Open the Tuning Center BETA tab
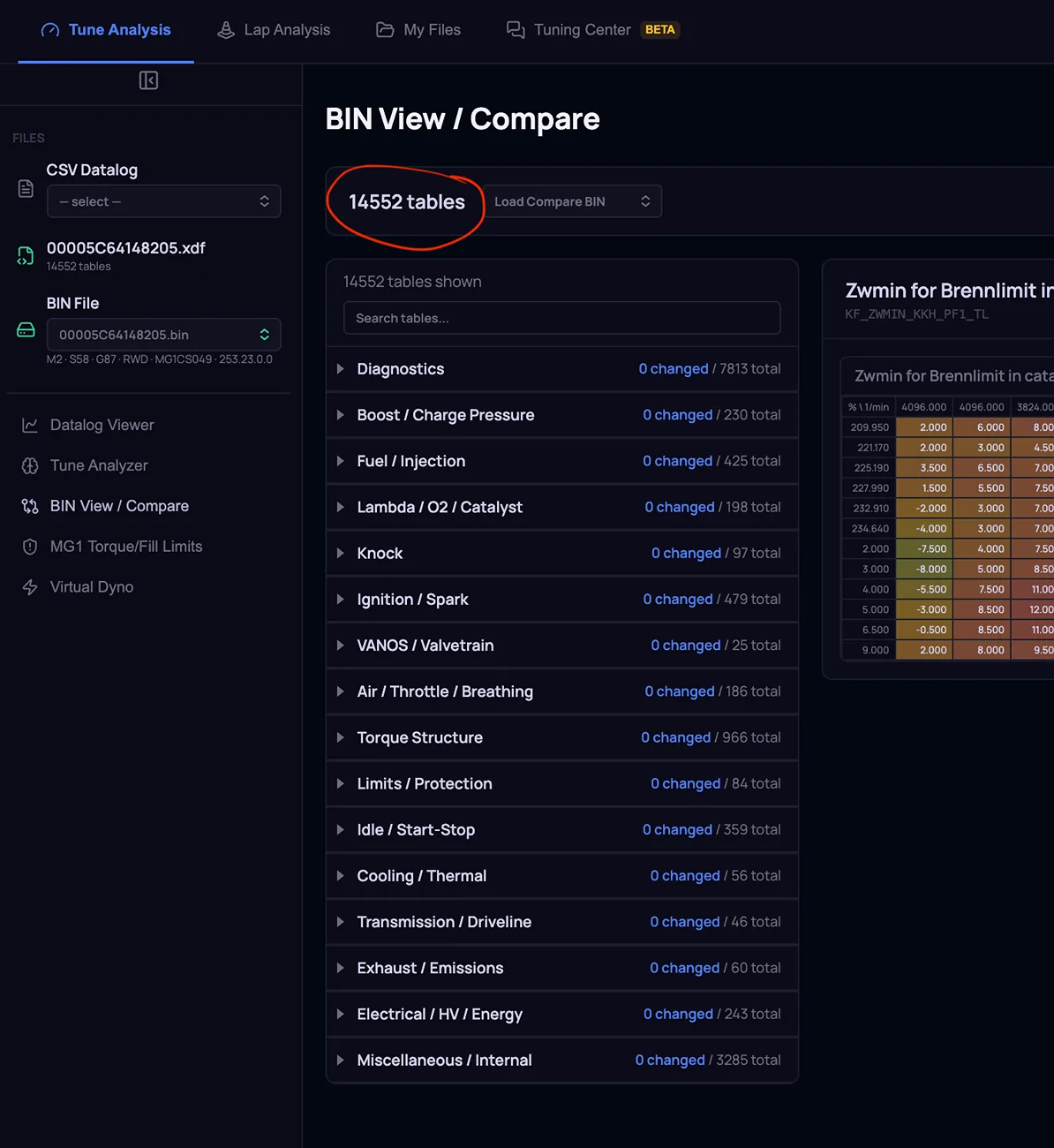 [x=591, y=30]
